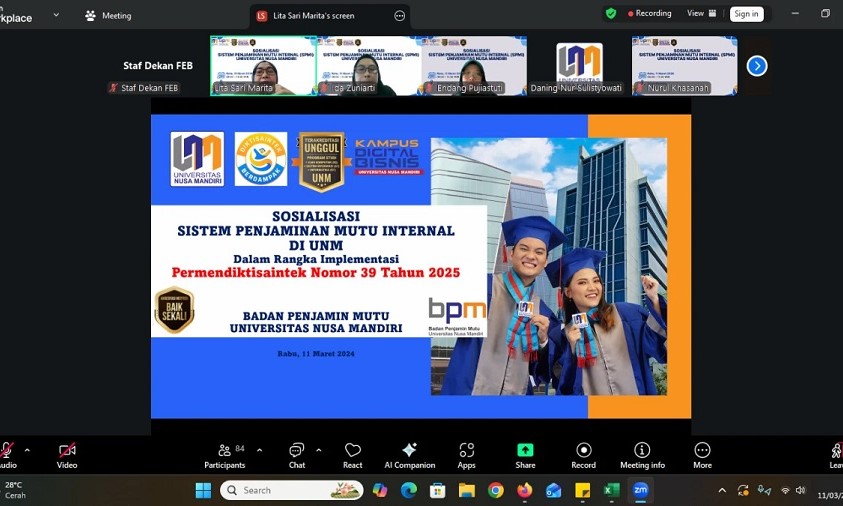Viewport: 843px width, 506px height.
Task: Click the Sign in button
Action: coord(746,14)
